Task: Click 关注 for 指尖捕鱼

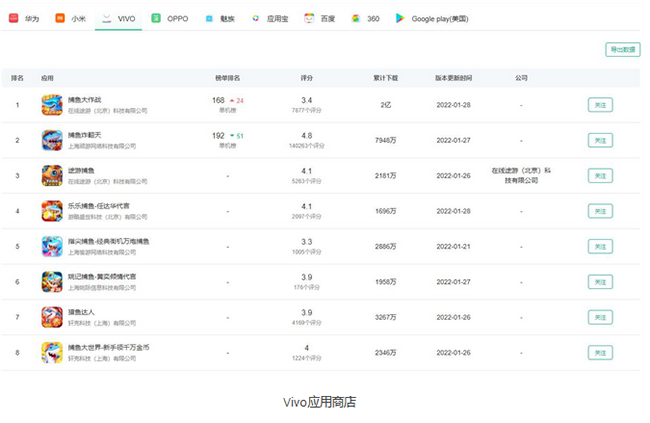Action: point(600,247)
